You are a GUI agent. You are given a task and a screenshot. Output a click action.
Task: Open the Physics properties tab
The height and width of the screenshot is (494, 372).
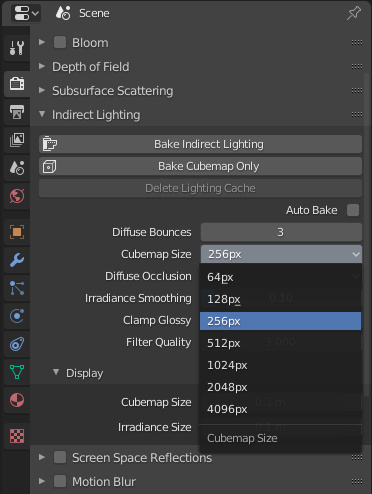pyautogui.click(x=17, y=316)
